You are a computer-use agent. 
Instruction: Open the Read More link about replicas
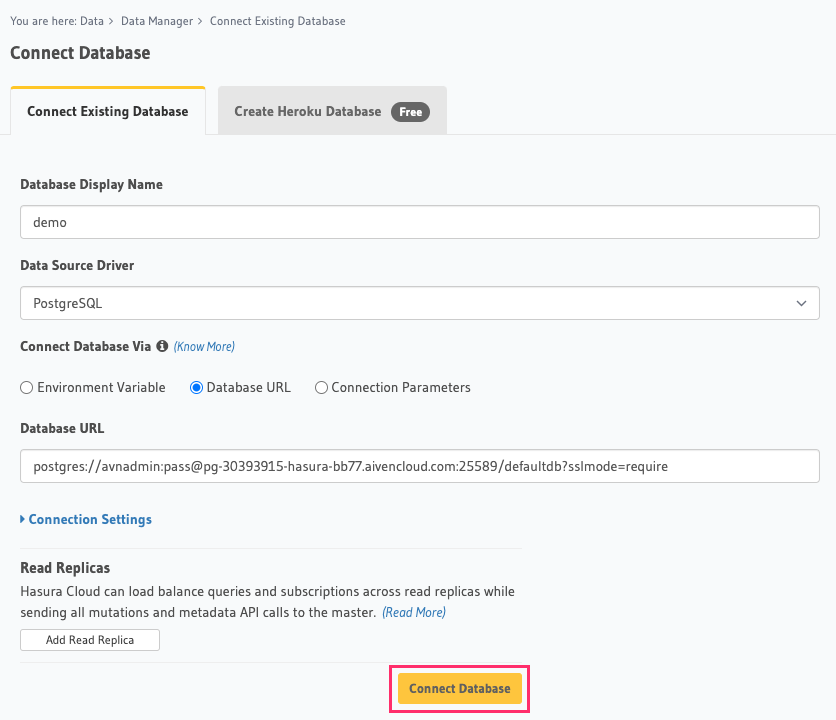(413, 613)
